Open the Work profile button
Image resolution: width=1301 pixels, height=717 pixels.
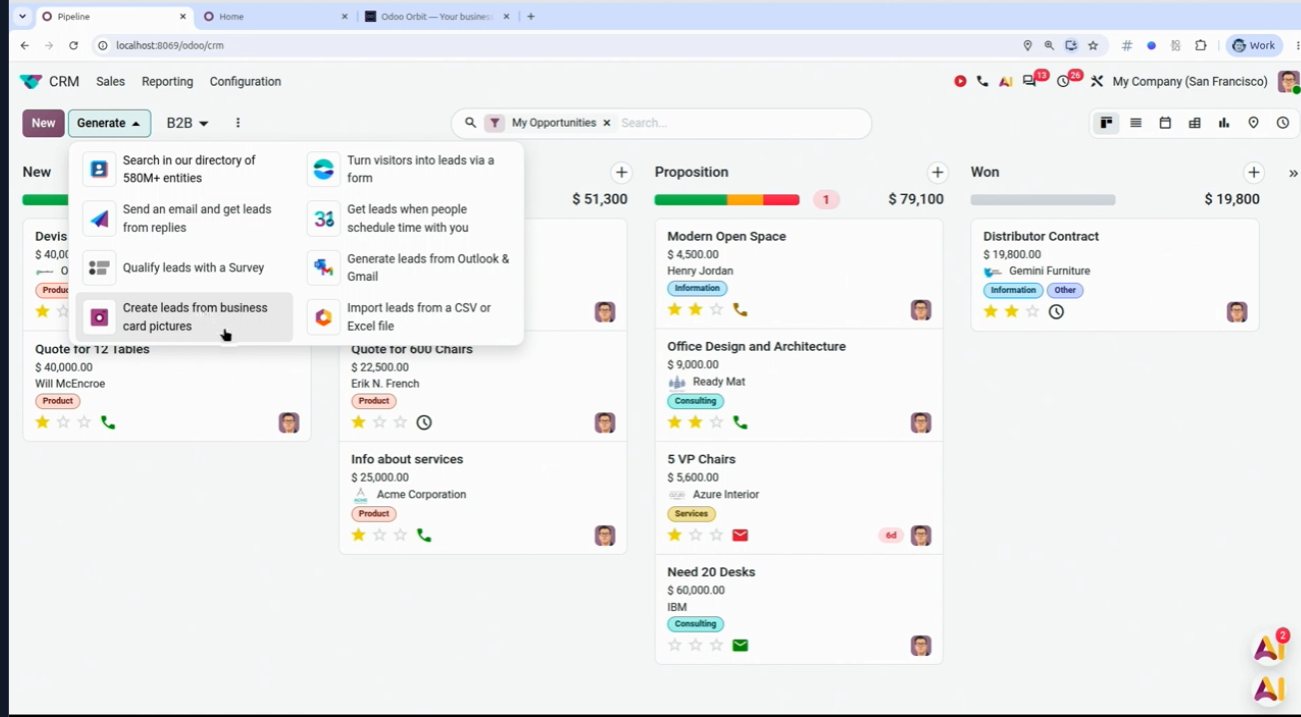[x=1254, y=45]
